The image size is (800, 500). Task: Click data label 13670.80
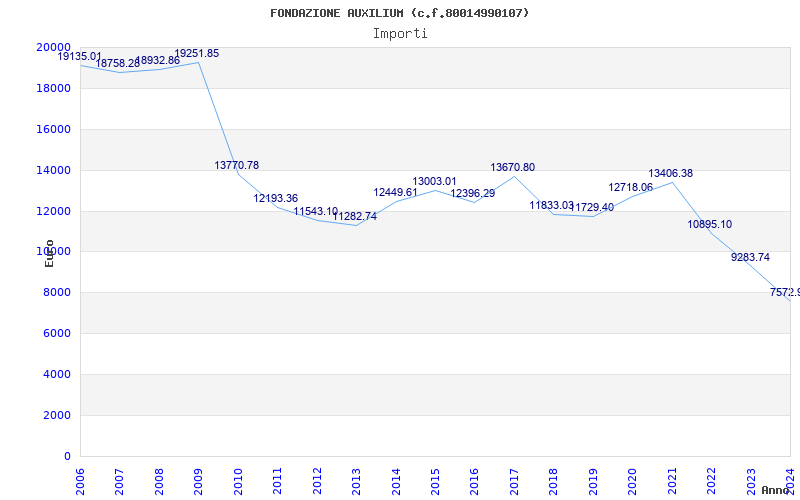pyautogui.click(x=513, y=167)
